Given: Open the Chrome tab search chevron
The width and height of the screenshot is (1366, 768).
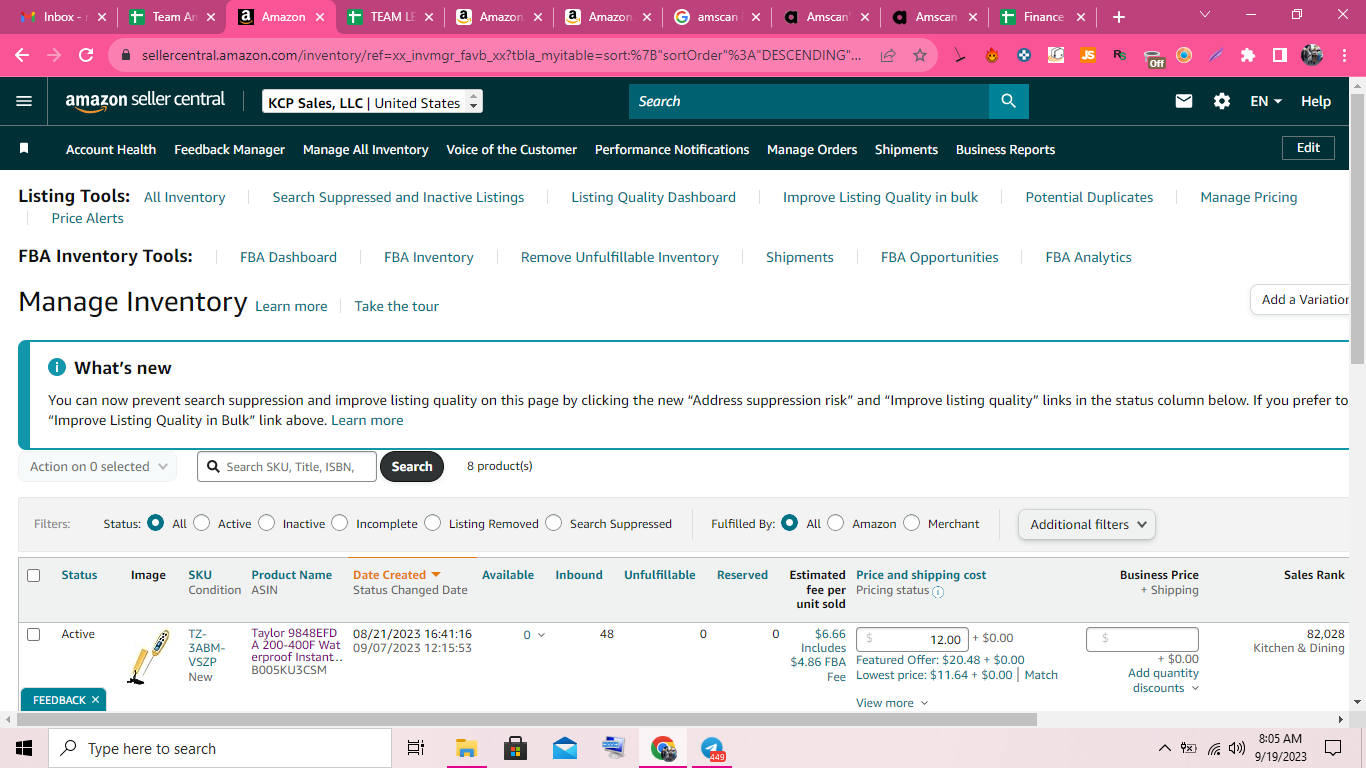Looking at the screenshot, I should 1204,15.
